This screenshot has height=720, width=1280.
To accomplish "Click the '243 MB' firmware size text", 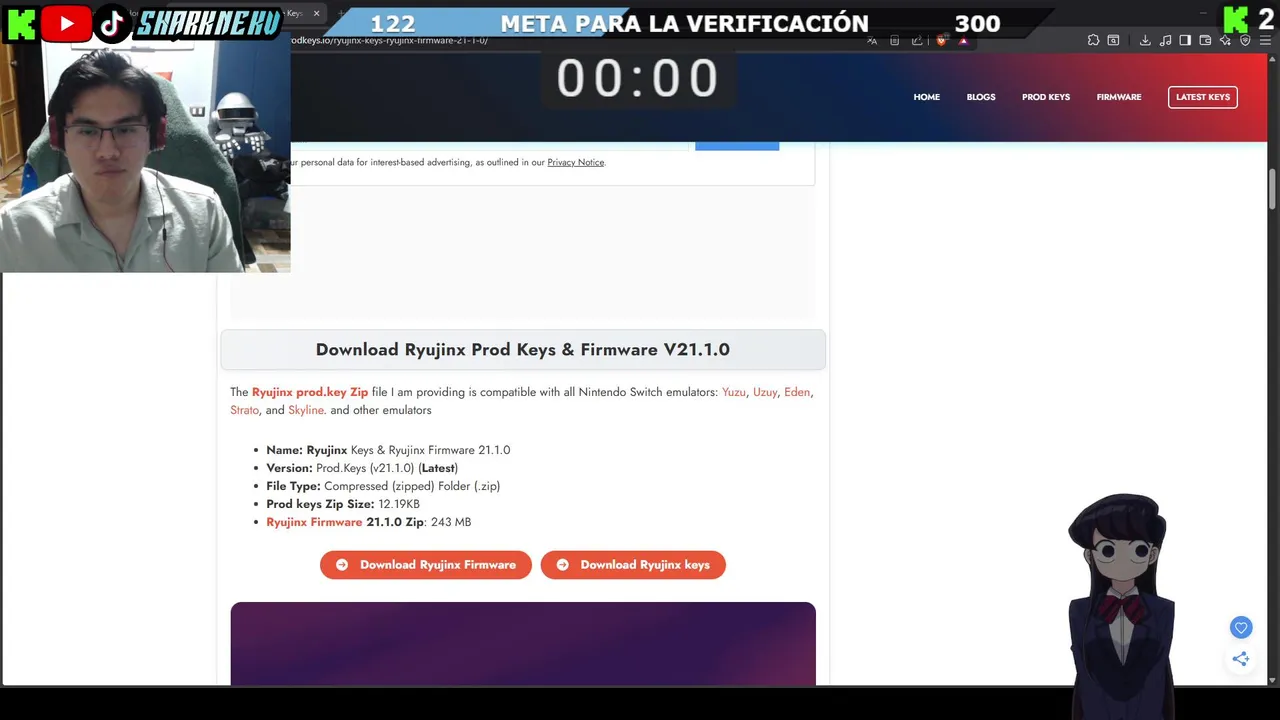I will [x=451, y=522].
